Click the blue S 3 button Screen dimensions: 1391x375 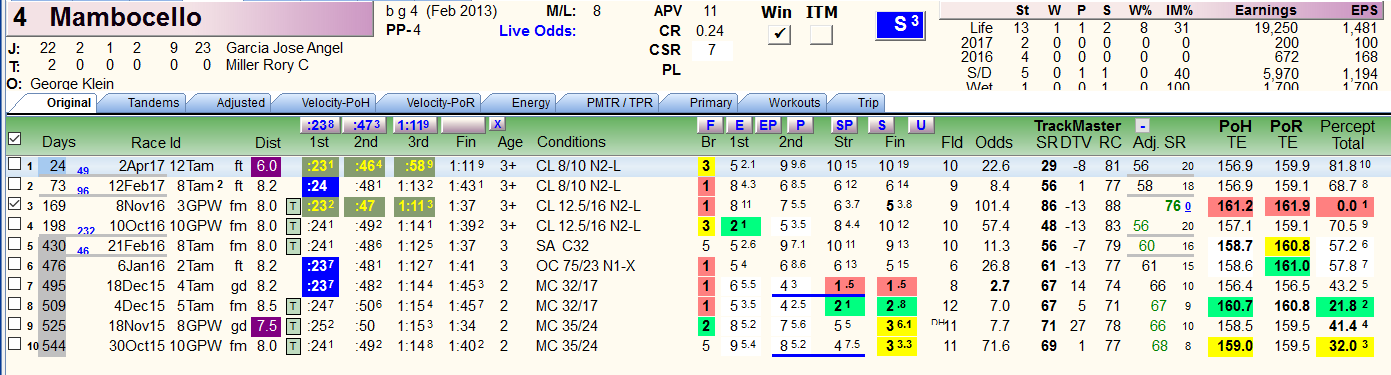899,25
